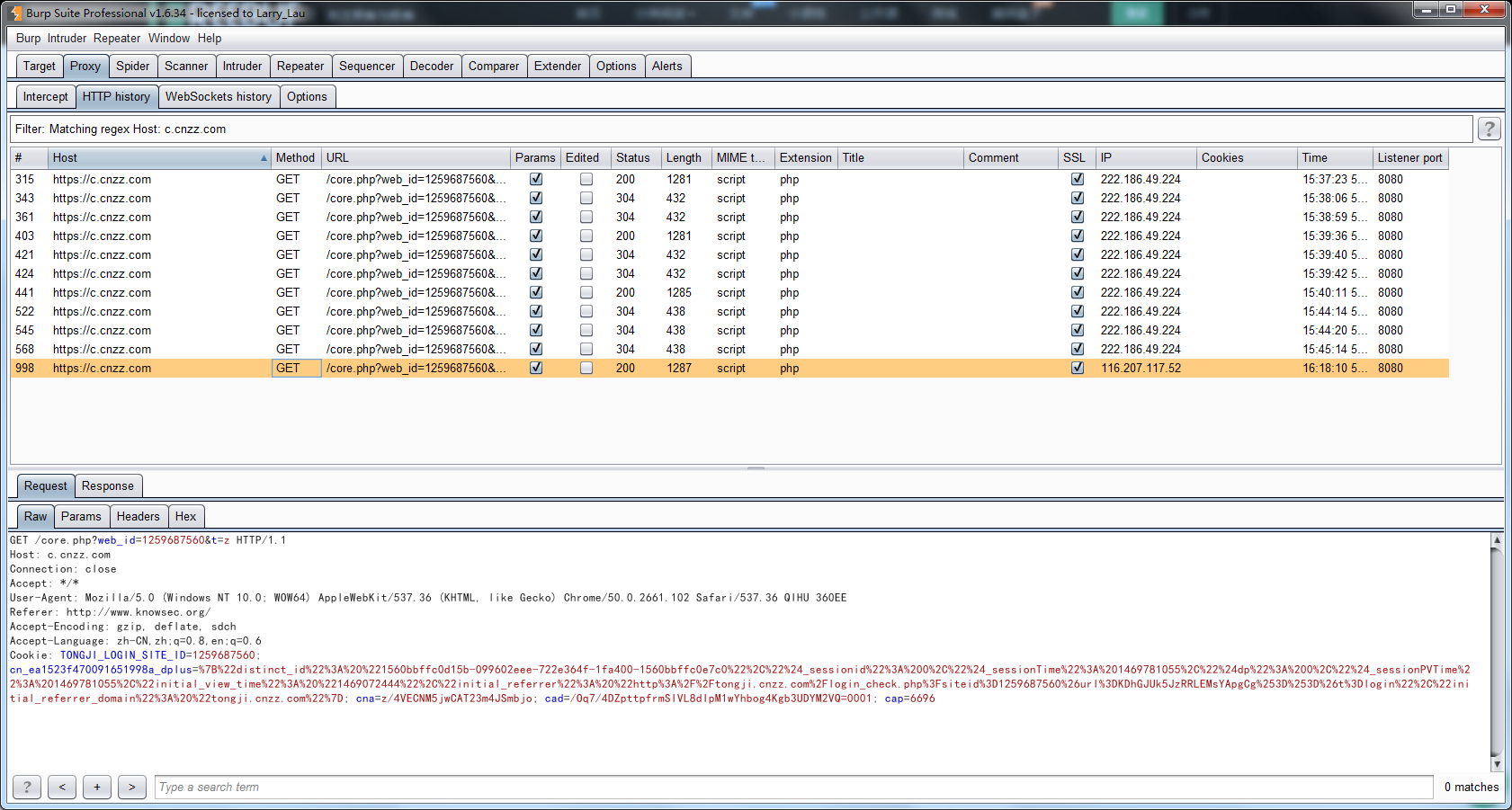Screen dimensions: 1512x810
Task: Click the search term input field
Action: [793, 787]
